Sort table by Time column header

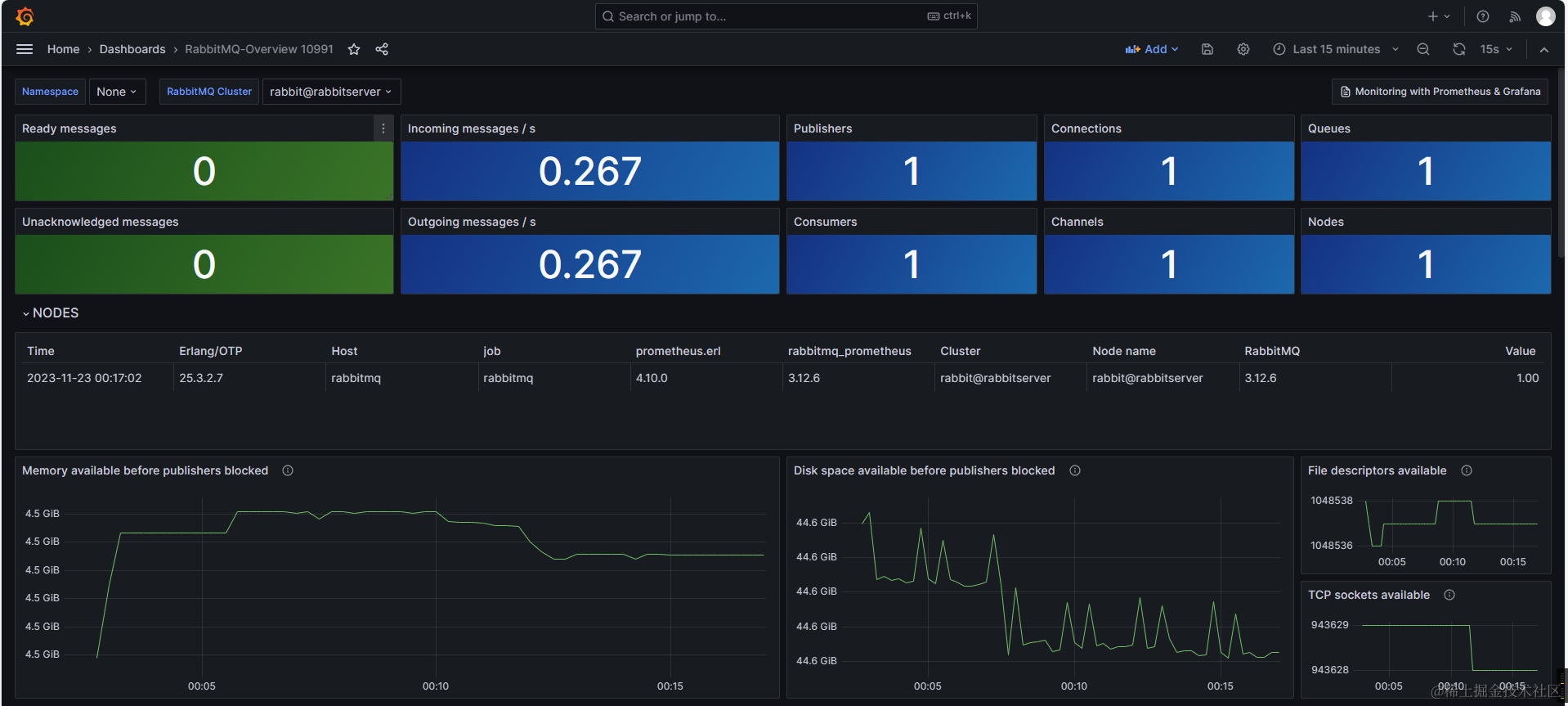tap(41, 351)
